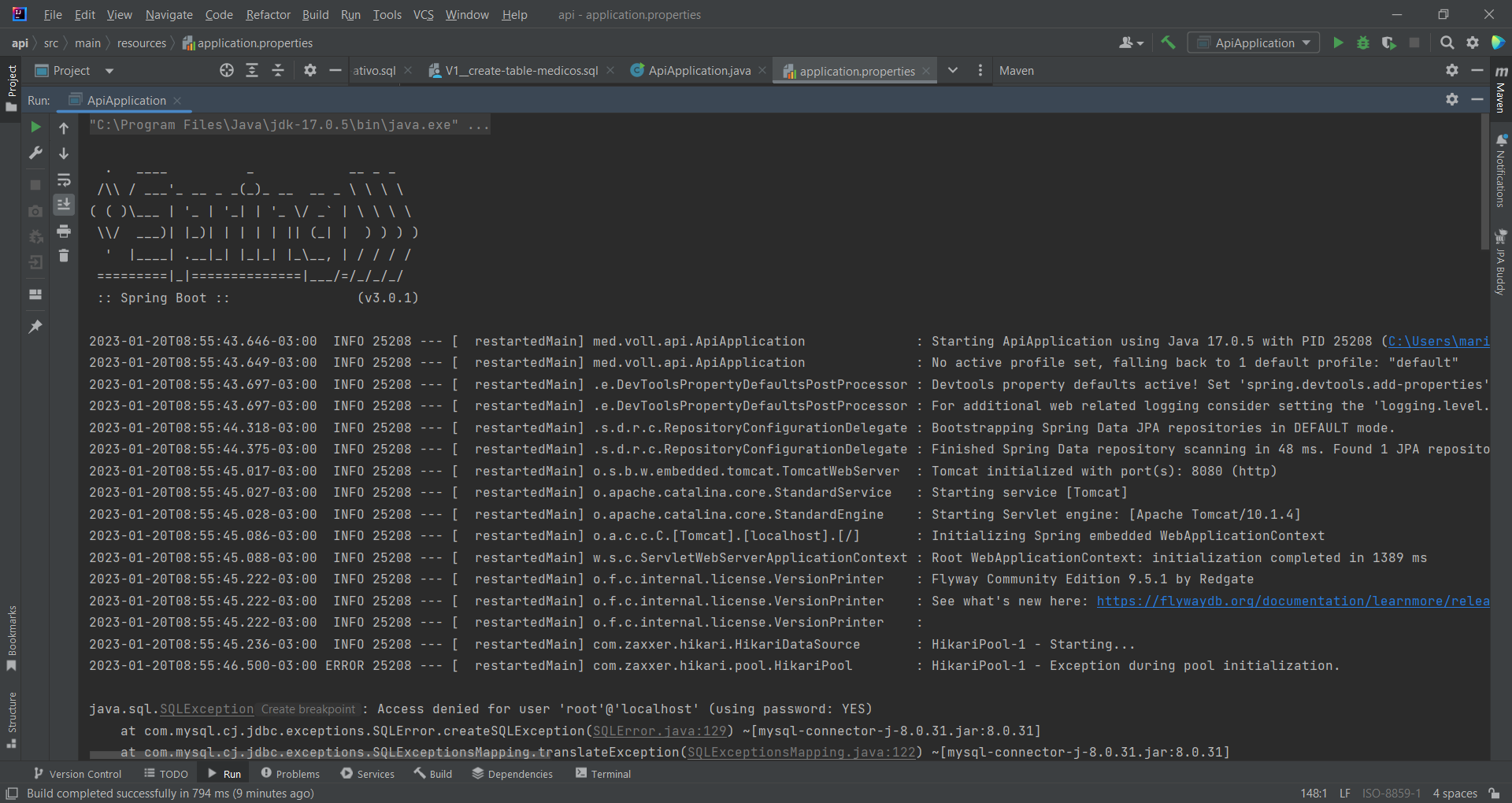
Task: Open C:\Users path link in log
Action: coord(1439,341)
